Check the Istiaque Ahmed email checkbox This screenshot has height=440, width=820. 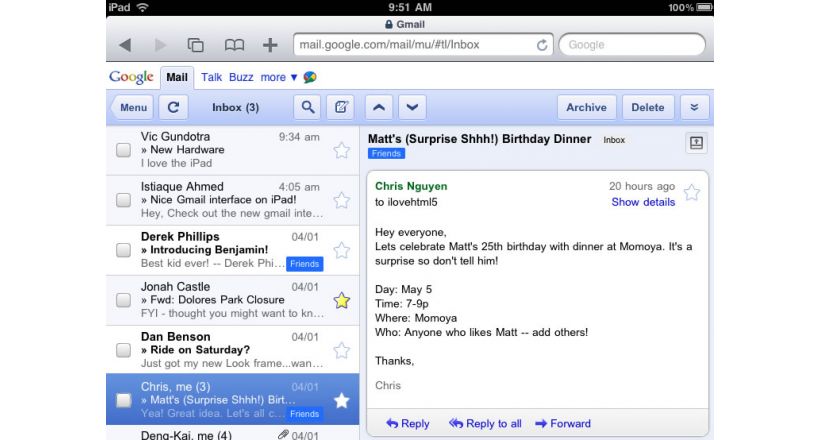(123, 200)
